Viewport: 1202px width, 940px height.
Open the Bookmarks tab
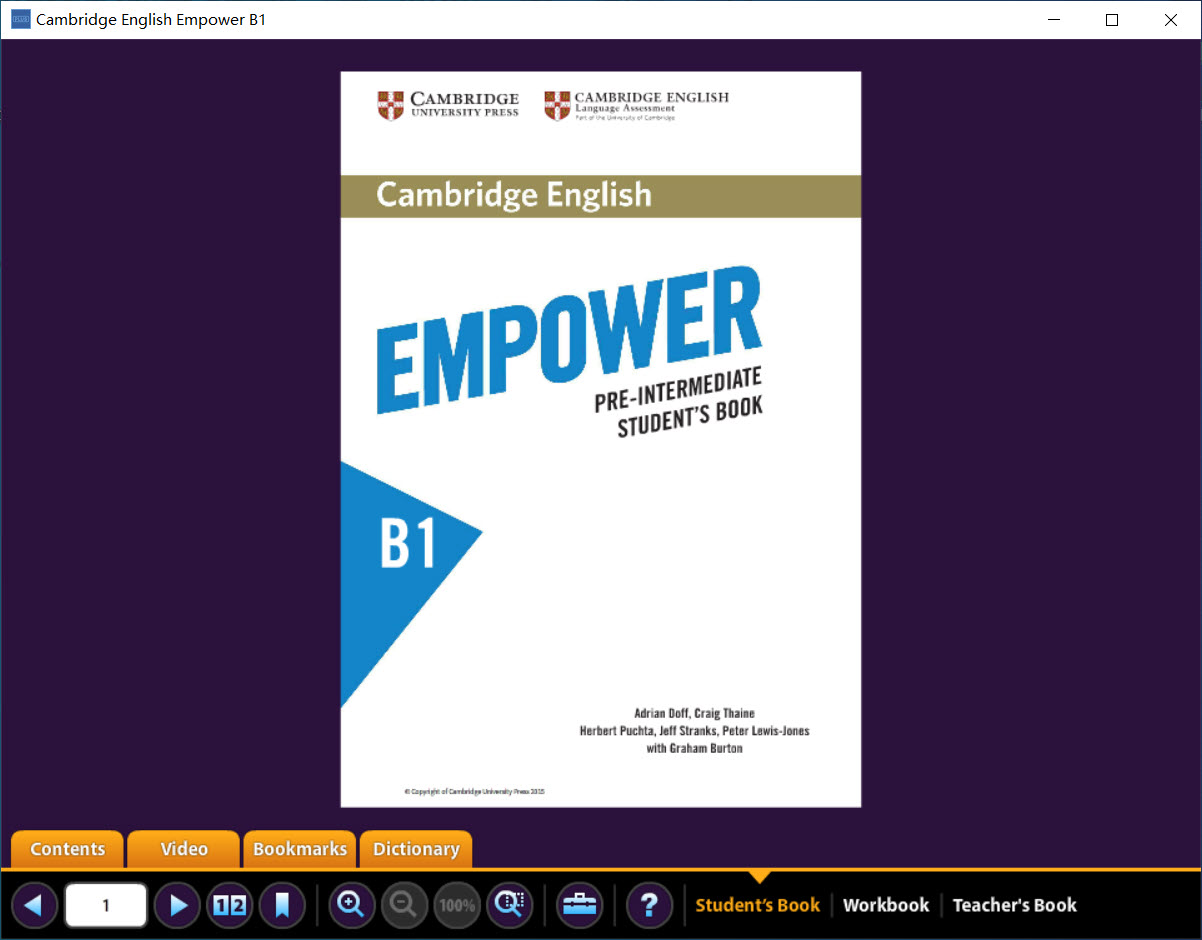(300, 849)
